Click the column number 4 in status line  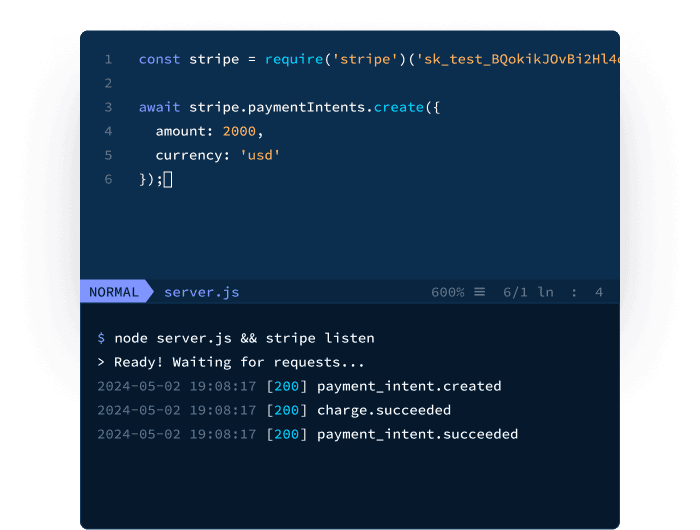(x=599, y=292)
